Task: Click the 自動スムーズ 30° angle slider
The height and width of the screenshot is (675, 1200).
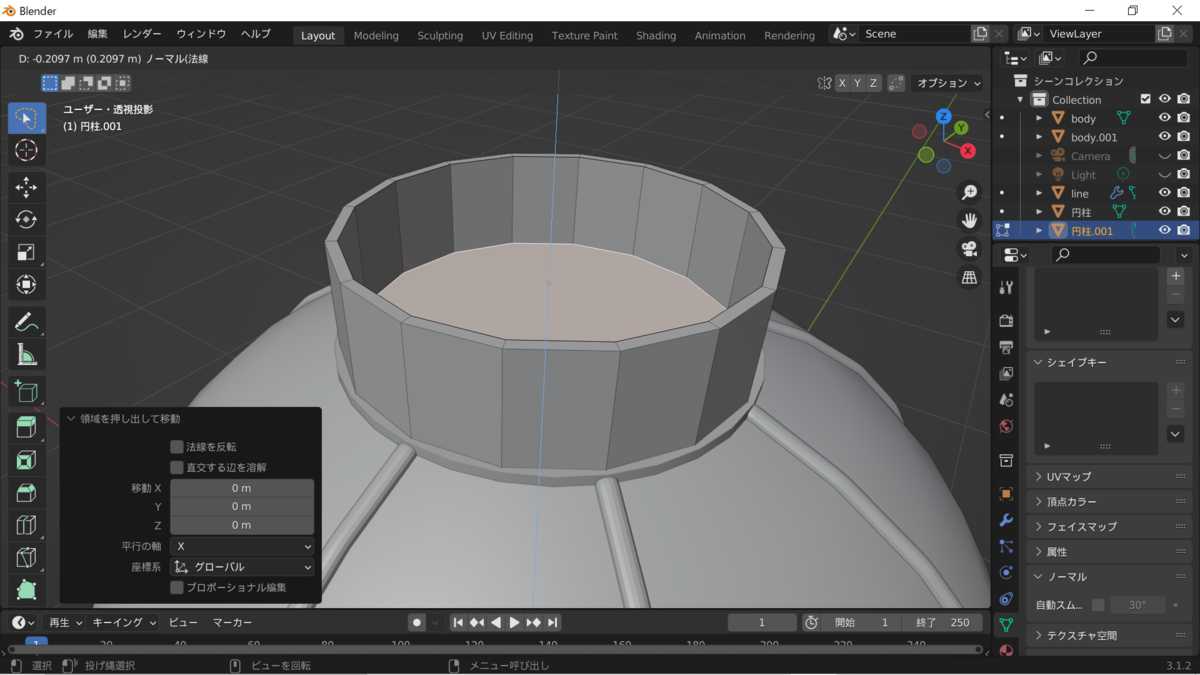Action: [x=1138, y=605]
